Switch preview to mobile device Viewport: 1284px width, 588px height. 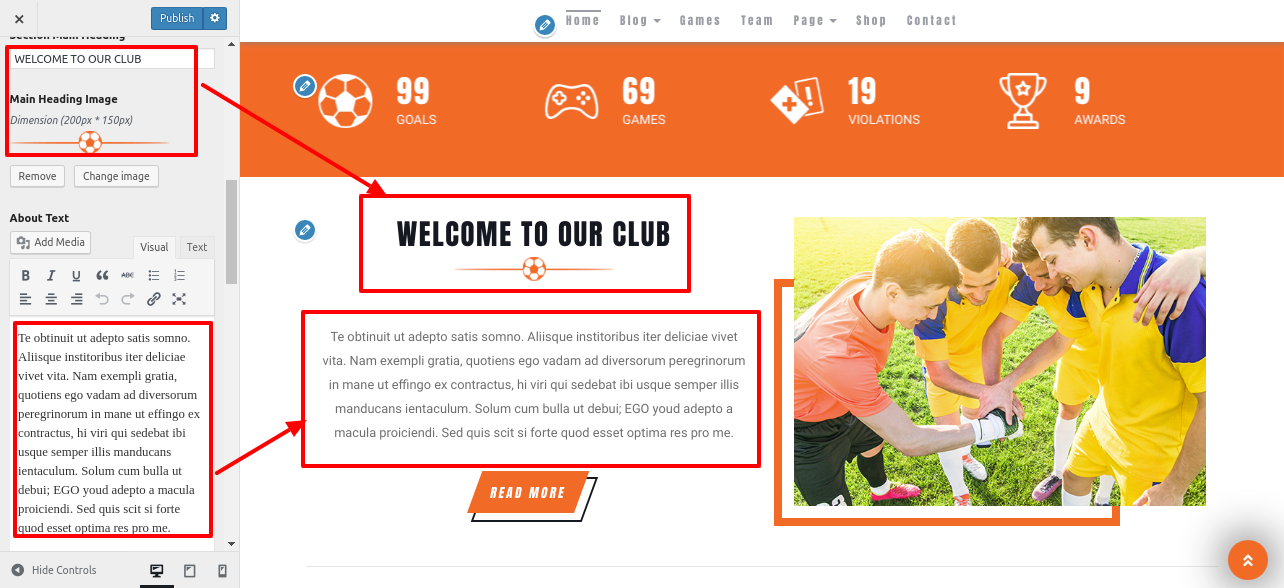click(x=222, y=570)
